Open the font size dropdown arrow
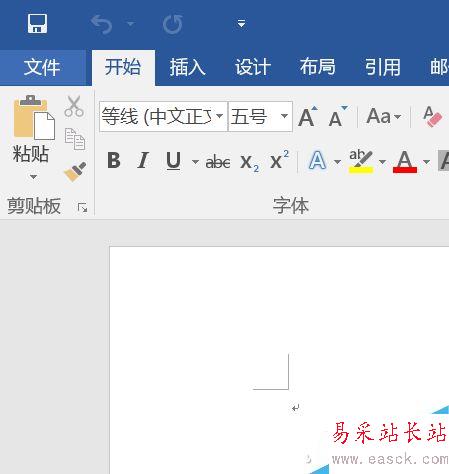Image resolution: width=449 pixels, height=474 pixels. (284, 116)
